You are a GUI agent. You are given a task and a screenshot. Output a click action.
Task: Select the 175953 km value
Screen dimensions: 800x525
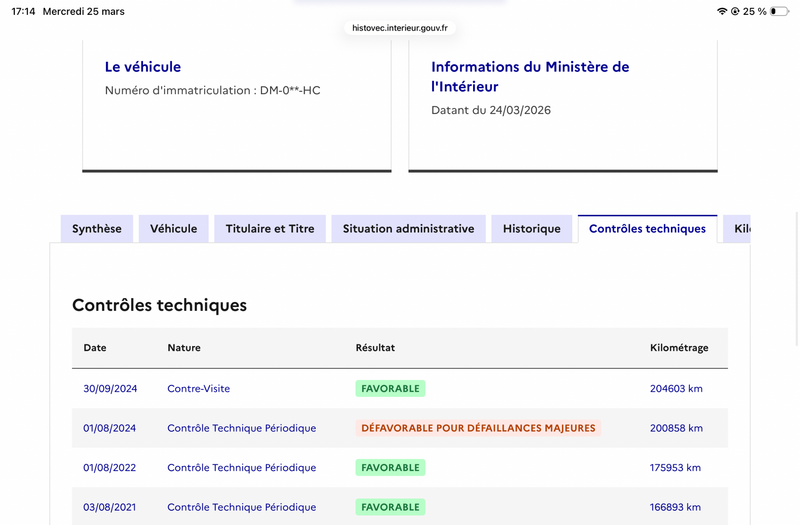(675, 468)
